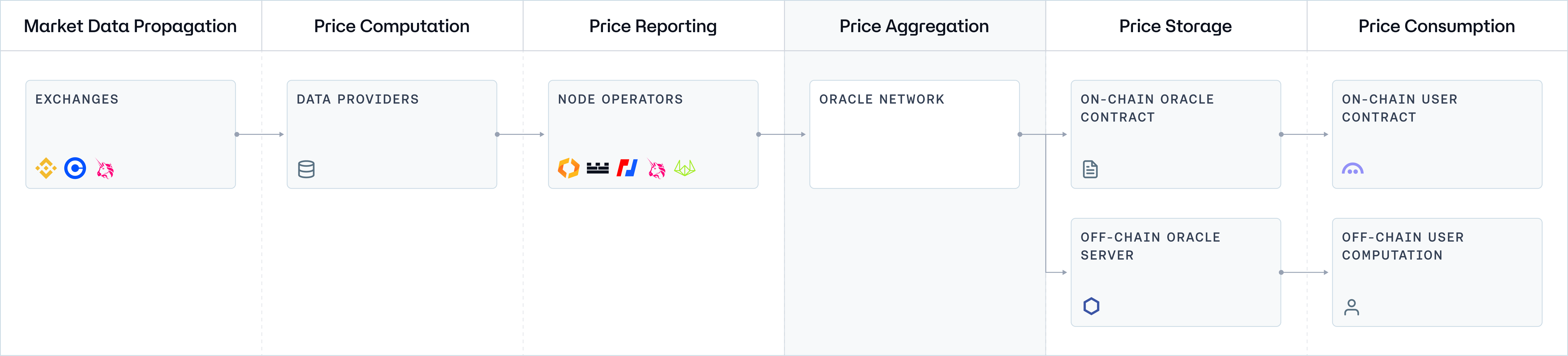Click the blue hexagon icon in Off-Chain Oracle Server
This screenshot has height=356, width=1568.
click(x=1091, y=306)
